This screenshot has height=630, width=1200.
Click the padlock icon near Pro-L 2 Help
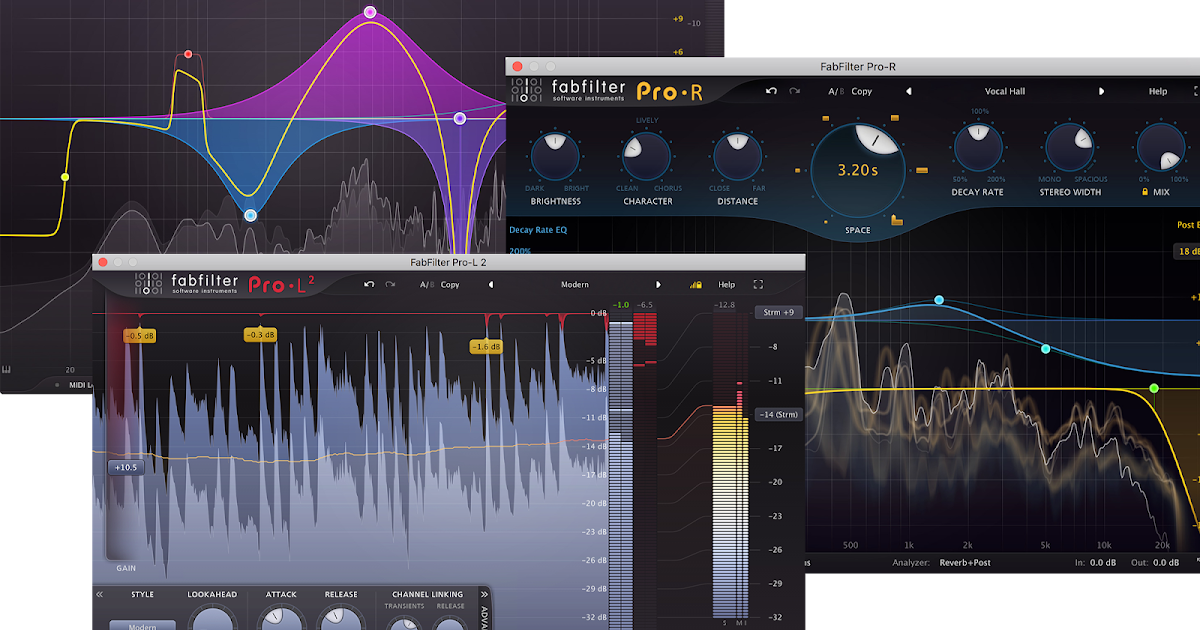700,284
